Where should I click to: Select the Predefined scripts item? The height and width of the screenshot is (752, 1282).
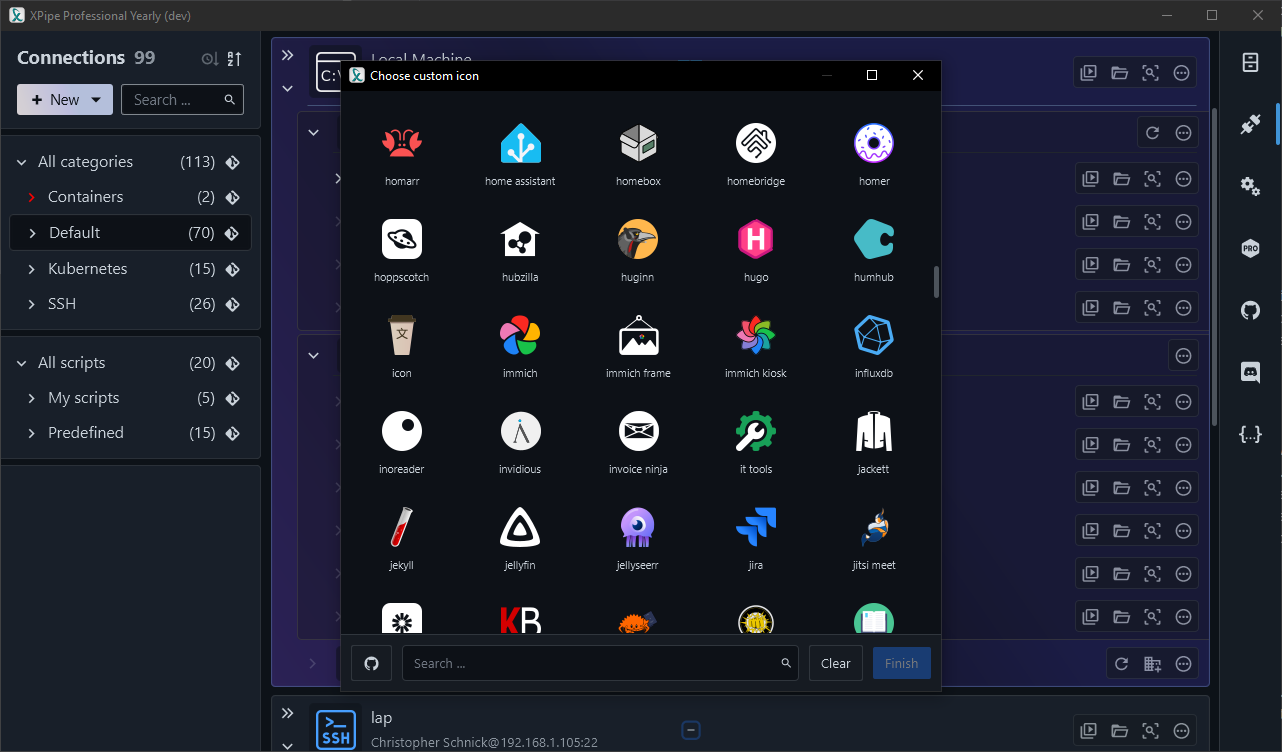(x=86, y=433)
